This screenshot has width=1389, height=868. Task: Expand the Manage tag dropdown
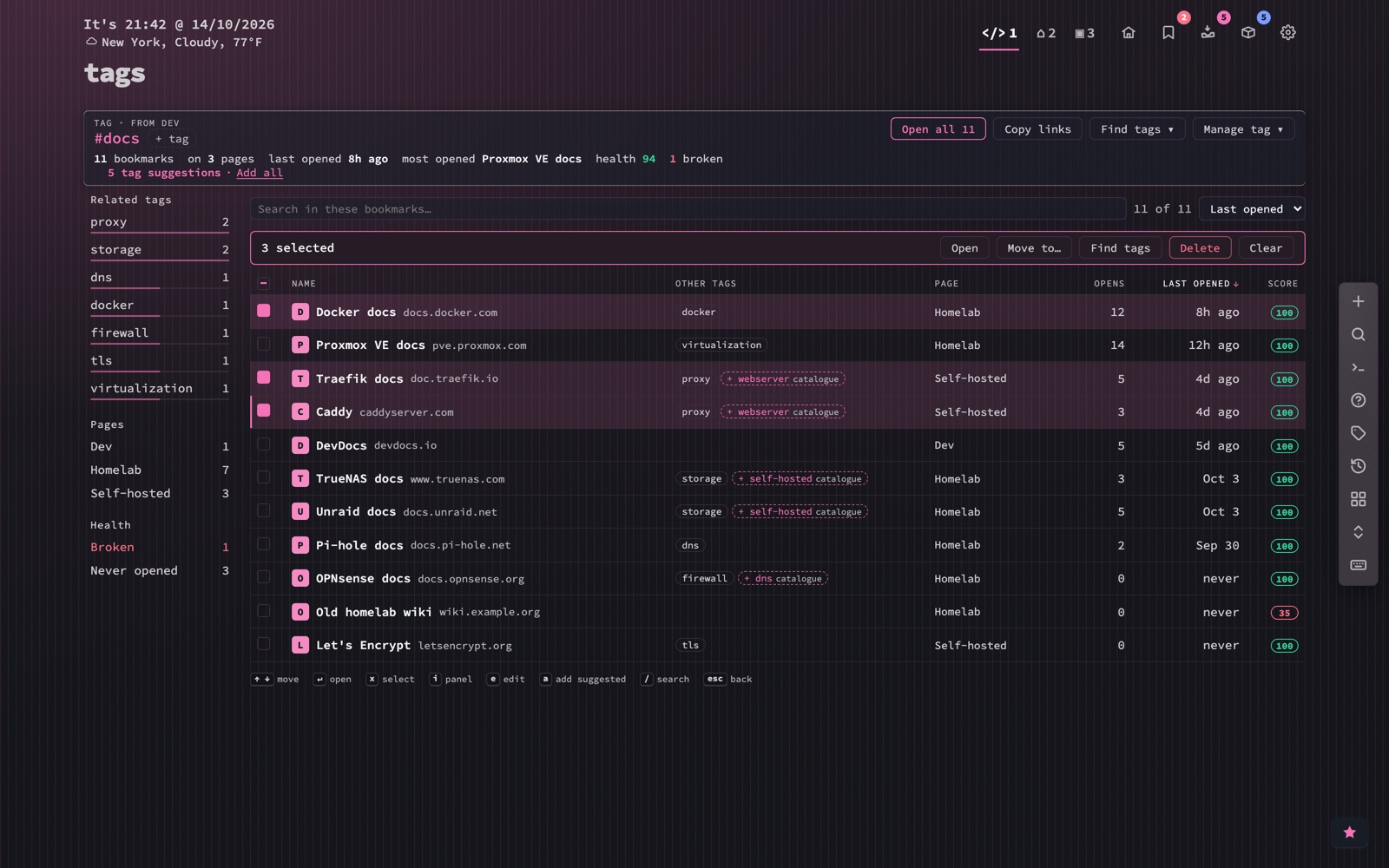(x=1243, y=129)
